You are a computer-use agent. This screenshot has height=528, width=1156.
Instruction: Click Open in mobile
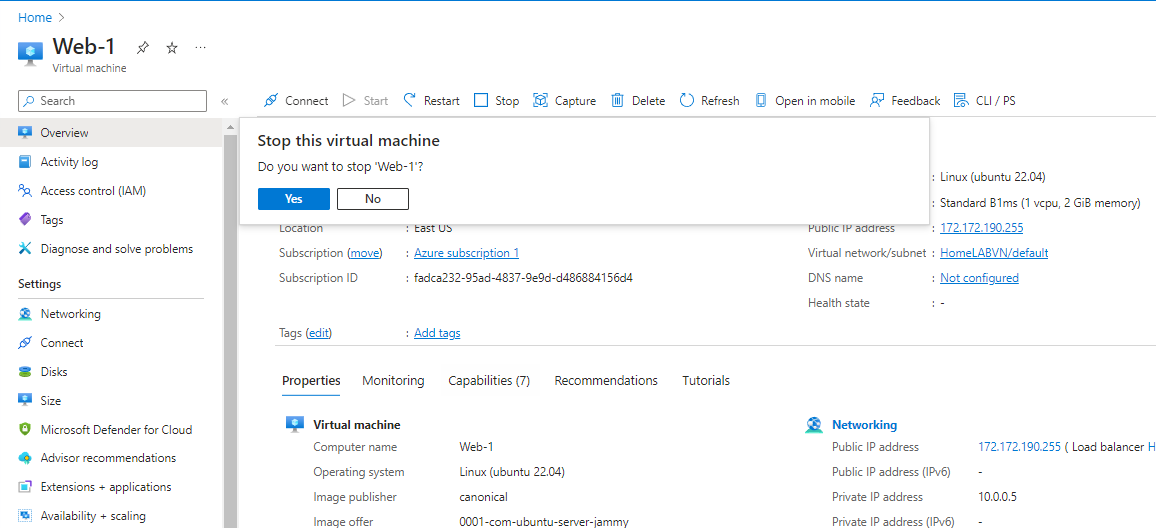tap(805, 101)
